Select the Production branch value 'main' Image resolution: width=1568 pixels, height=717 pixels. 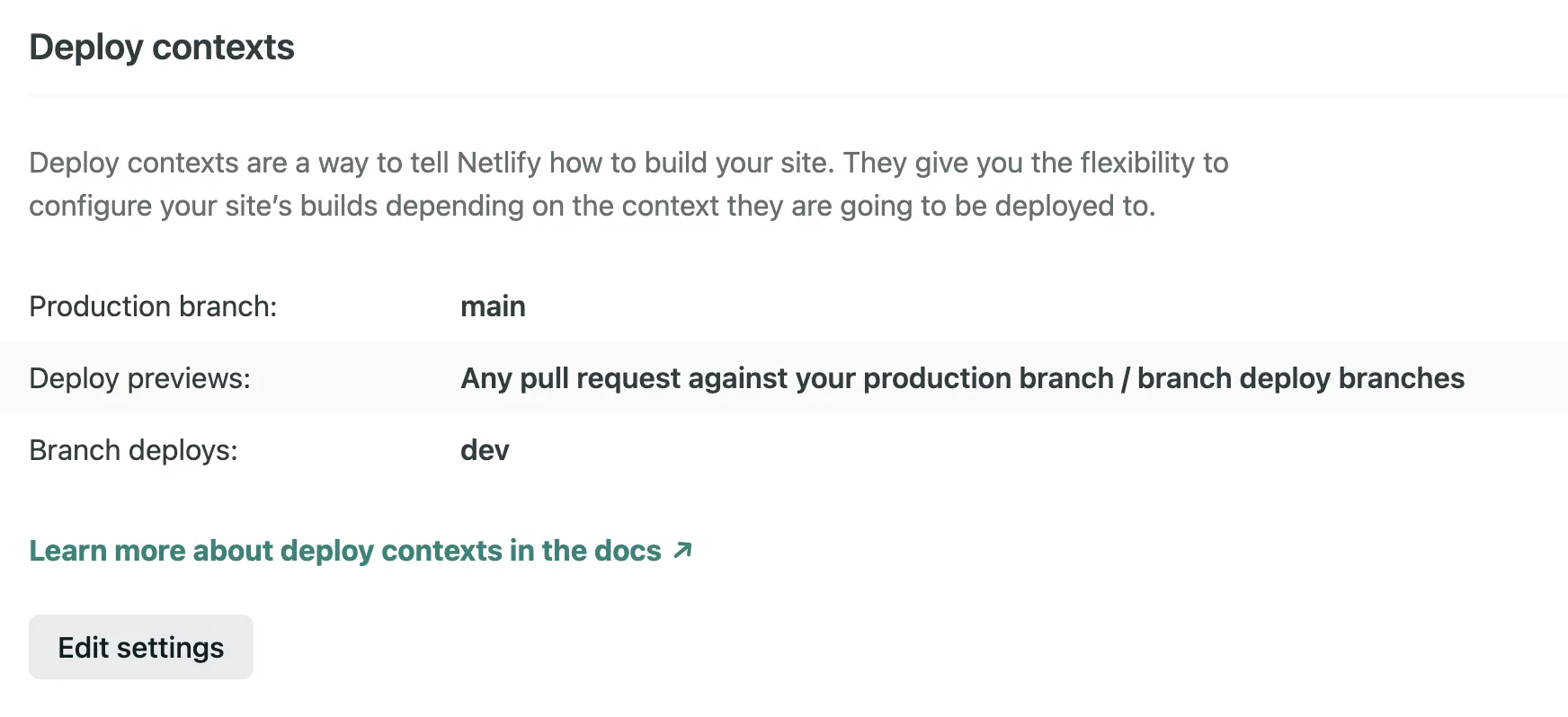tap(493, 305)
